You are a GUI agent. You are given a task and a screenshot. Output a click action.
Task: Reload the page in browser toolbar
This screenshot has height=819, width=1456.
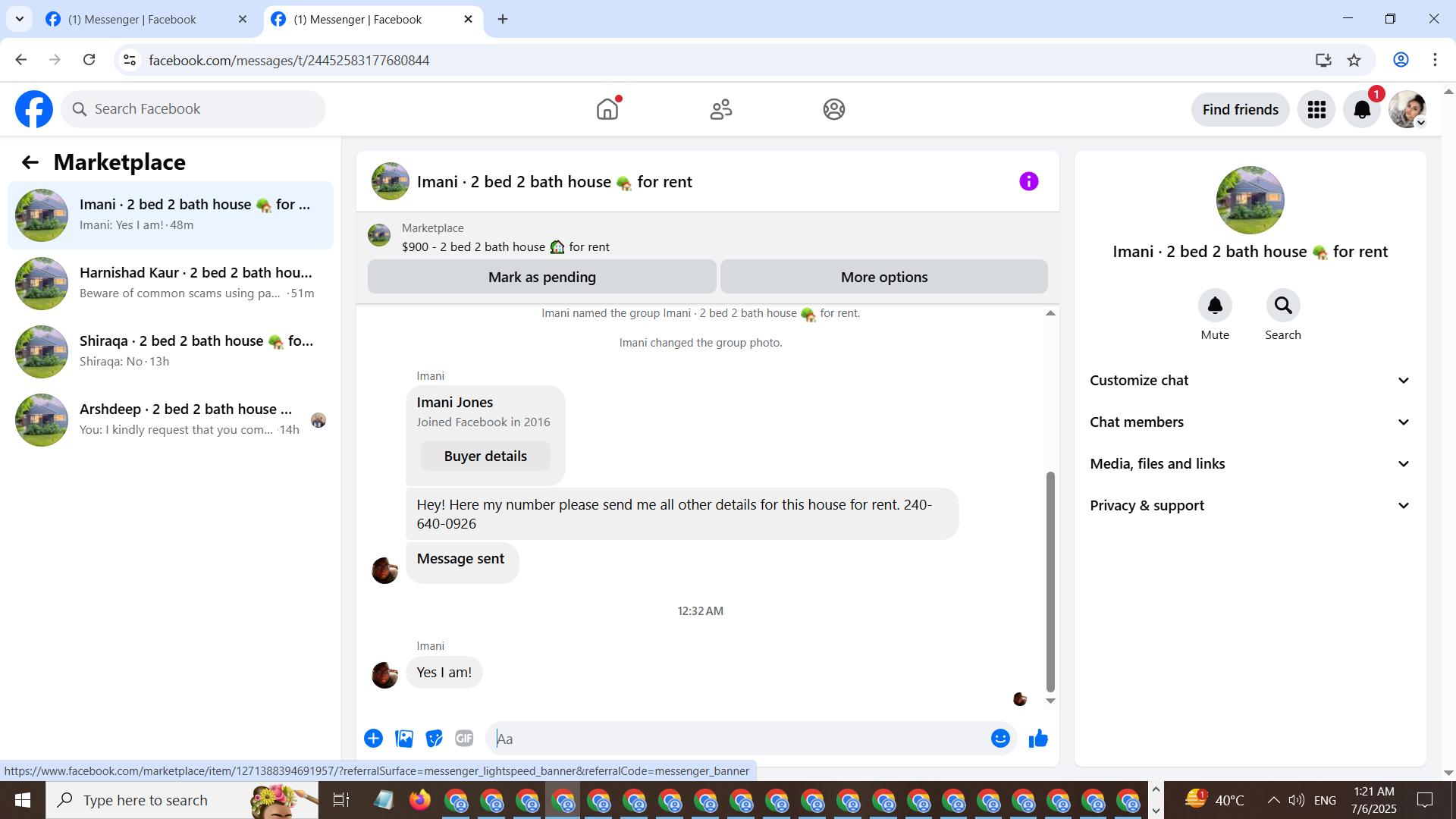tap(89, 60)
